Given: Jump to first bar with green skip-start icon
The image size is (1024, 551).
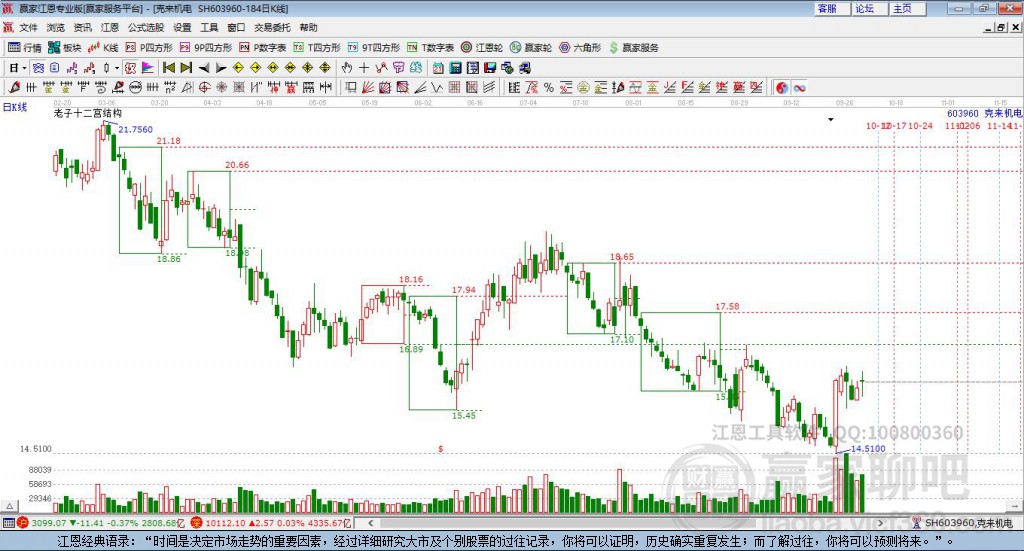Looking at the screenshot, I should [x=168, y=68].
